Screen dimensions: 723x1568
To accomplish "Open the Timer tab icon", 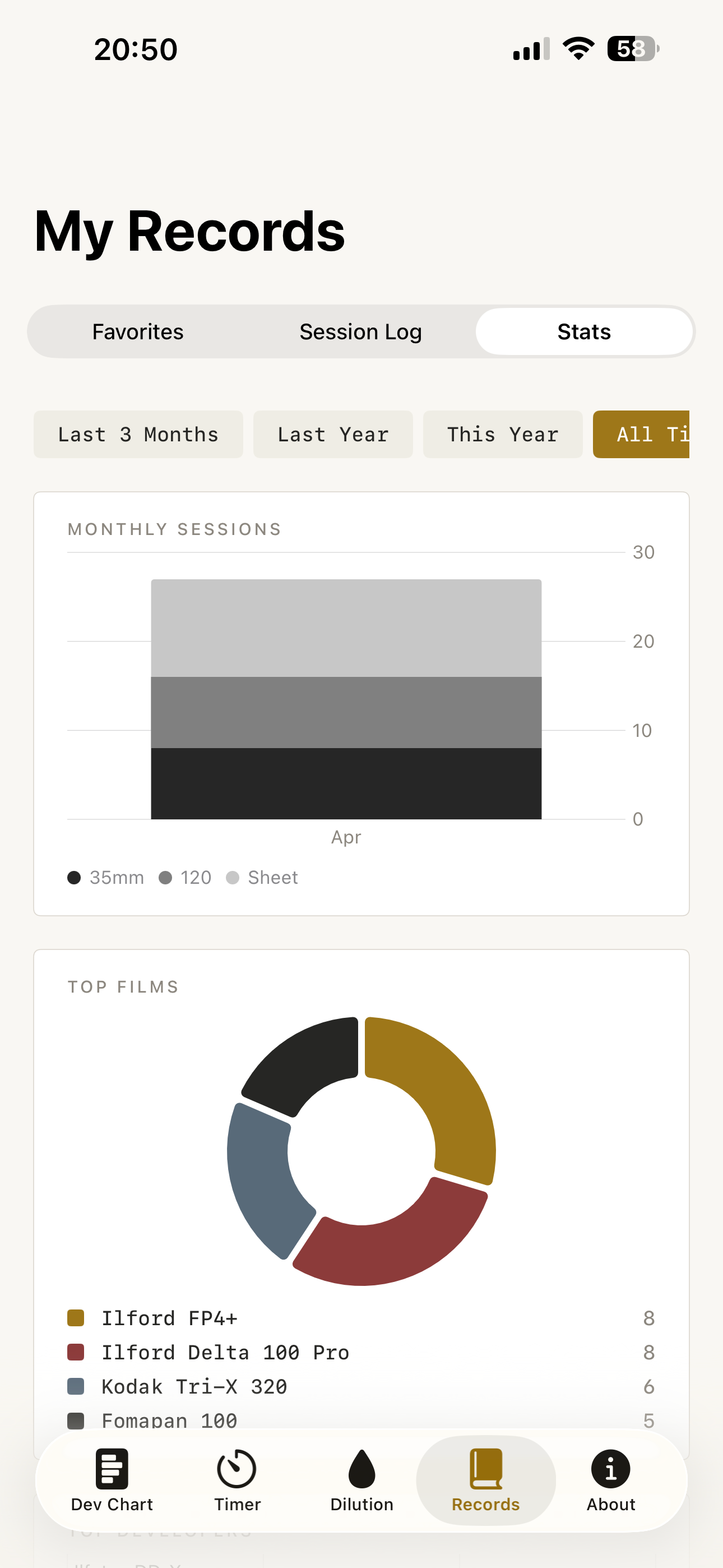I will pyautogui.click(x=237, y=1468).
